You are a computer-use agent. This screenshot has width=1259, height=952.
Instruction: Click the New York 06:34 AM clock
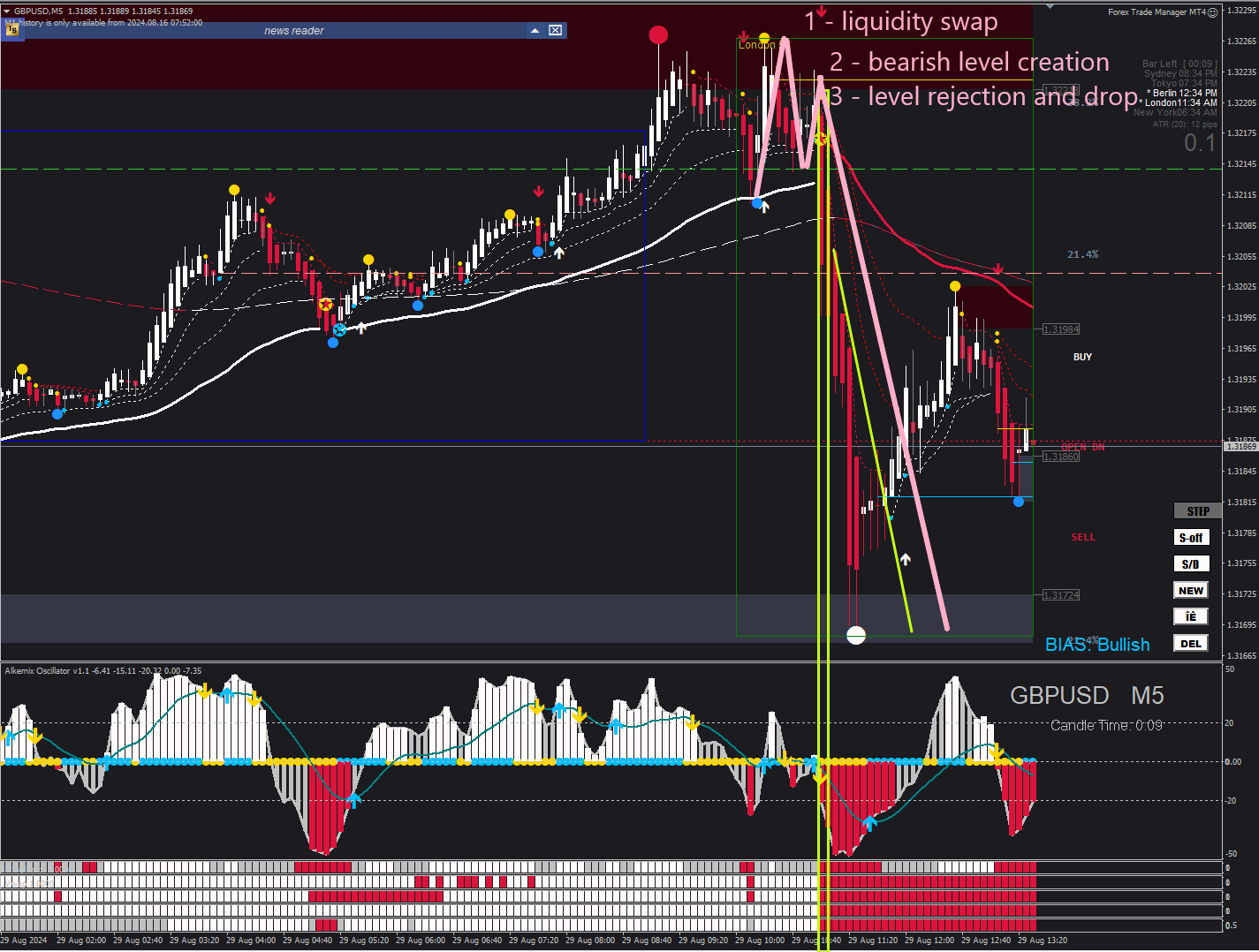pyautogui.click(x=1175, y=112)
